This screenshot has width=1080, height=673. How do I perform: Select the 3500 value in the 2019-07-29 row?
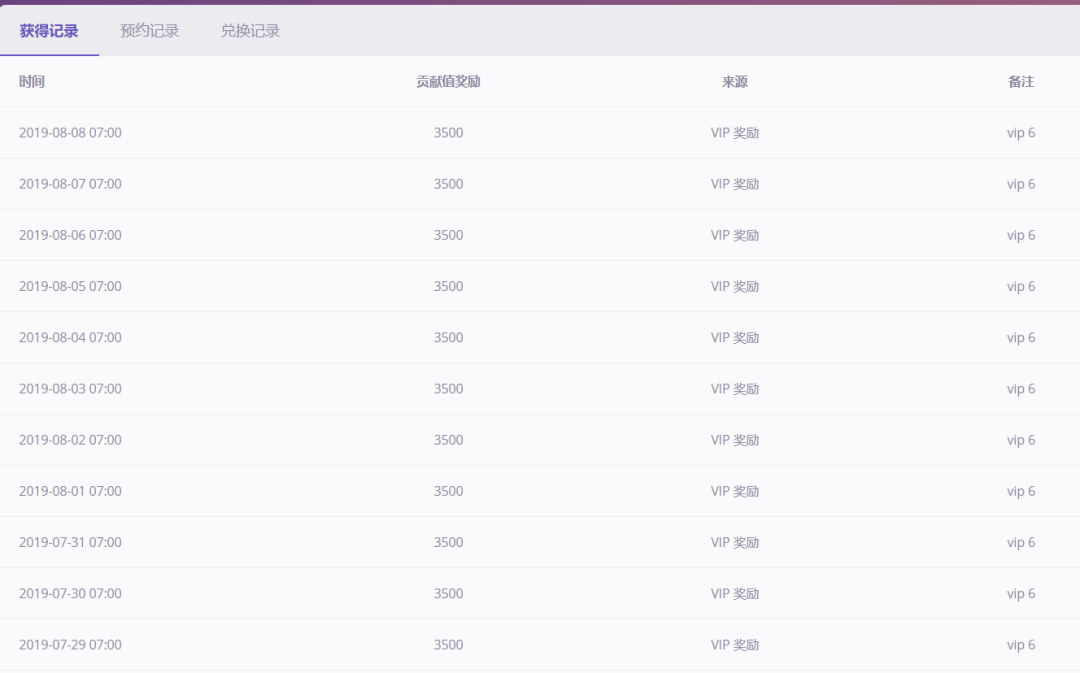pyautogui.click(x=448, y=645)
